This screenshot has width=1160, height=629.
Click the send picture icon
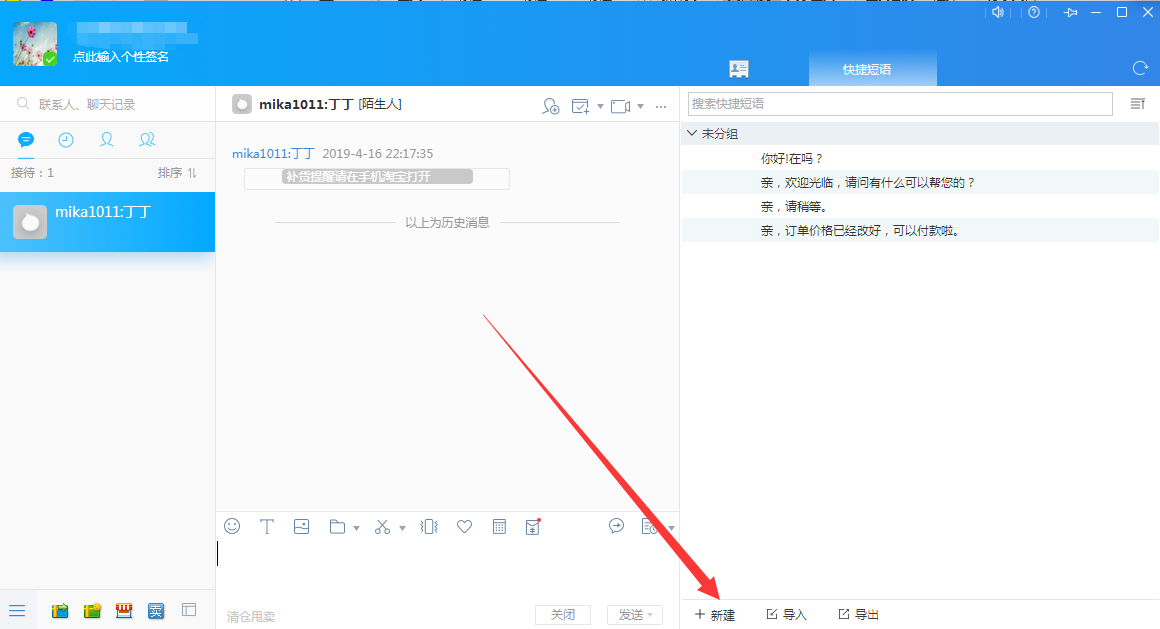(301, 527)
